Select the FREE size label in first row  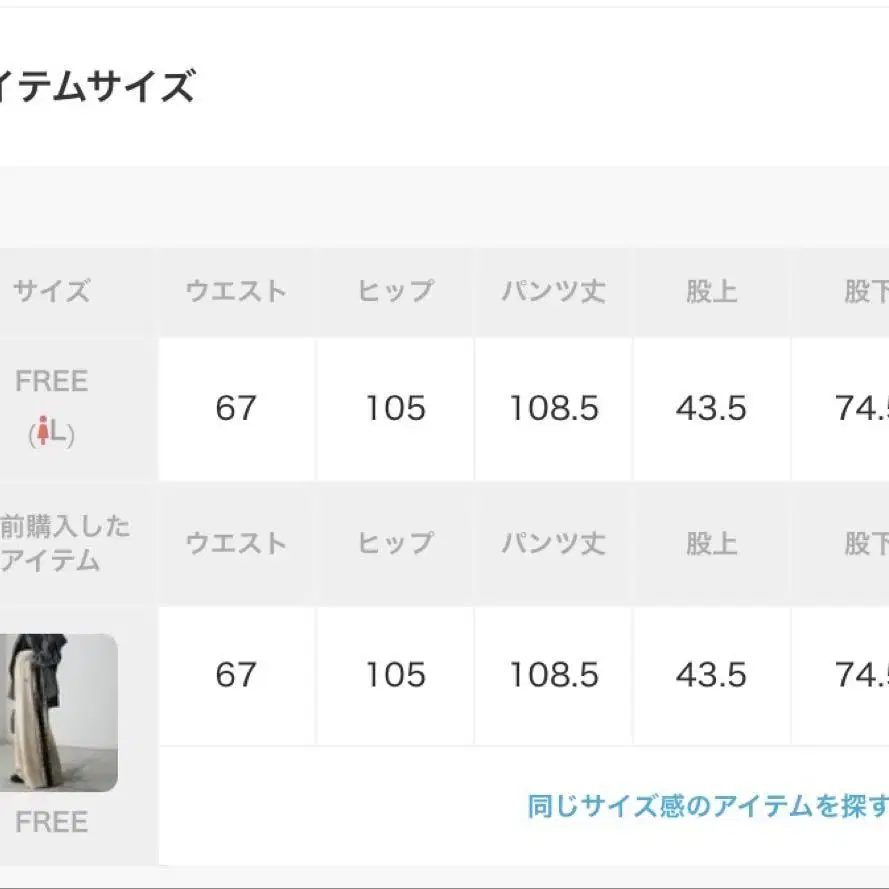coord(52,381)
